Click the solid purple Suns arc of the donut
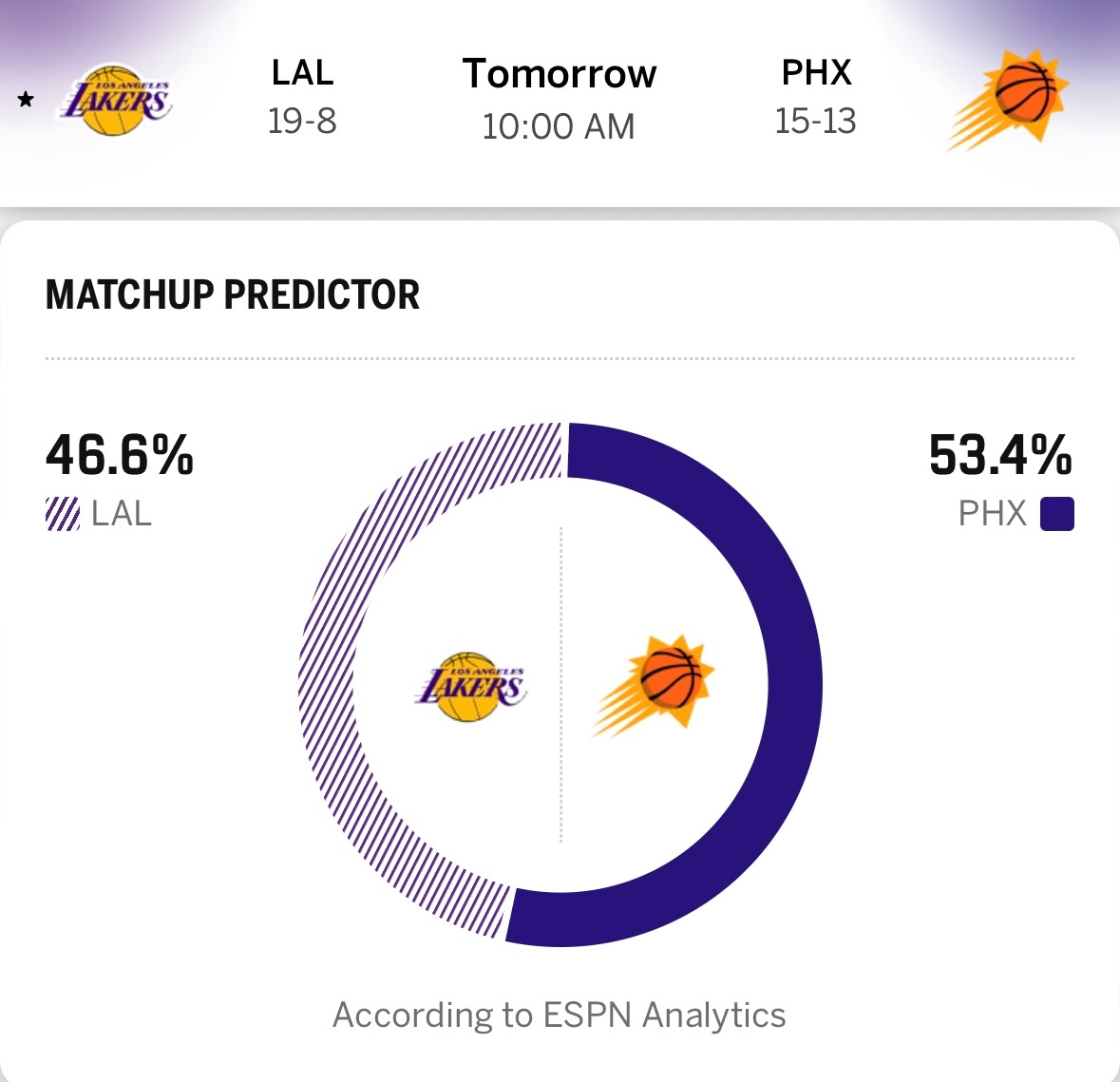Image resolution: width=1120 pixels, height=1082 pixels. 793,684
